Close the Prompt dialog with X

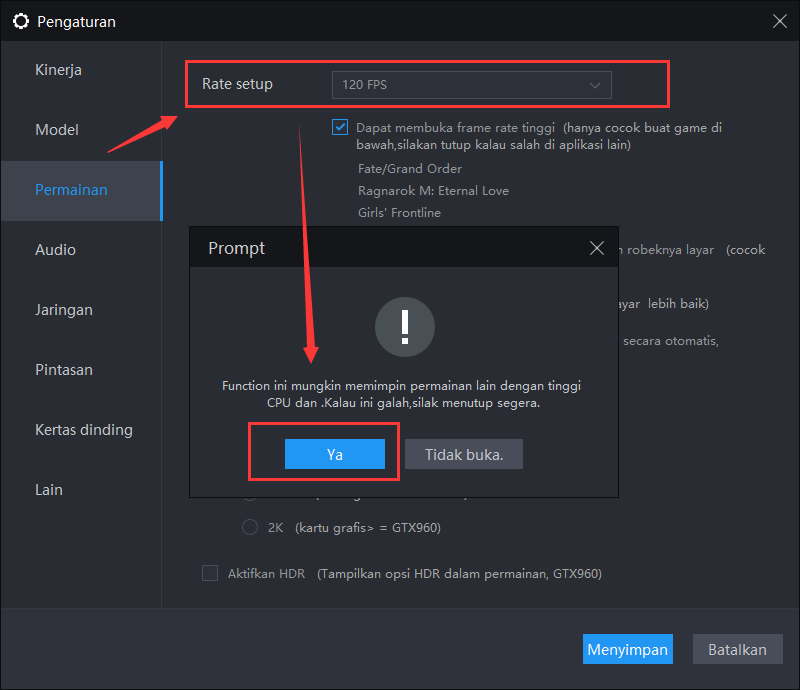click(597, 248)
